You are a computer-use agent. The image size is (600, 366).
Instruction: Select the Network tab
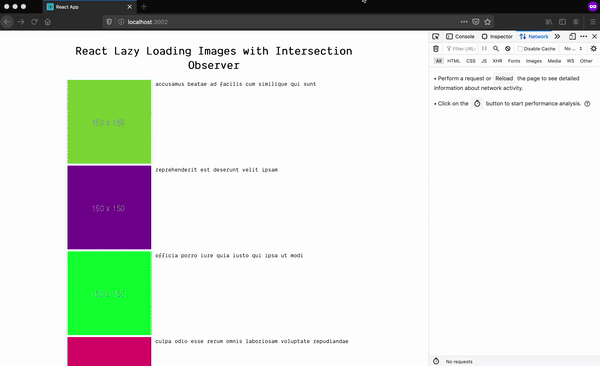pos(534,36)
